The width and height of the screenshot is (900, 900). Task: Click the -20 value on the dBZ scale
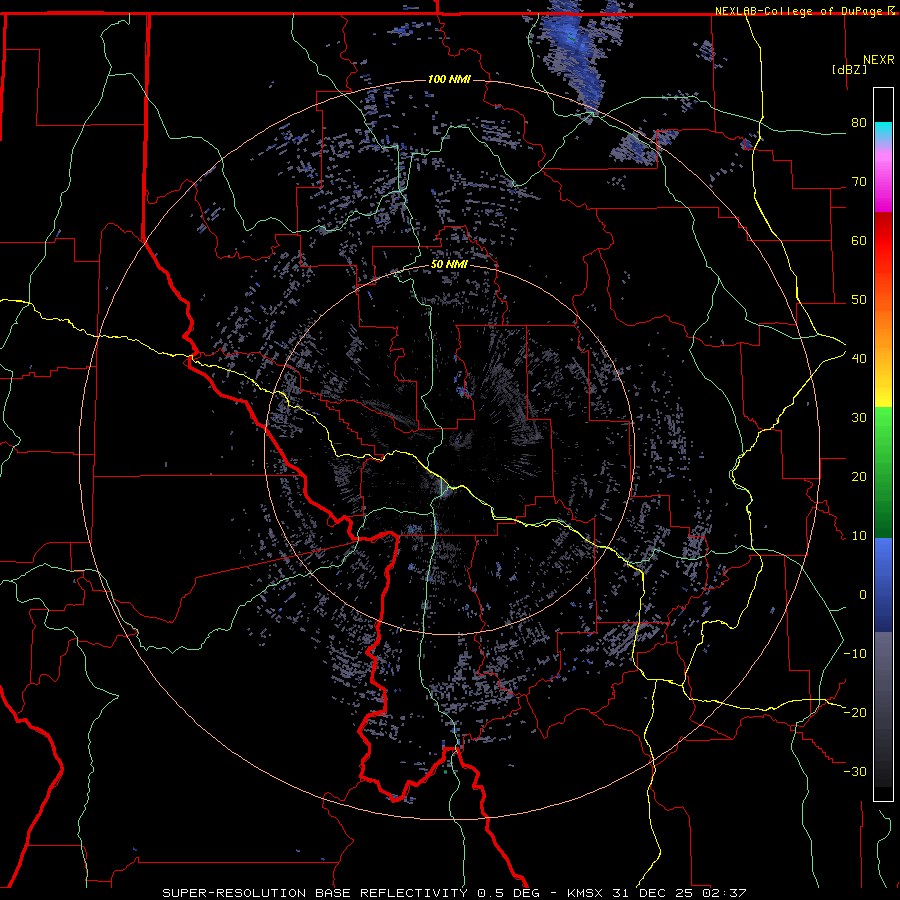pos(855,712)
